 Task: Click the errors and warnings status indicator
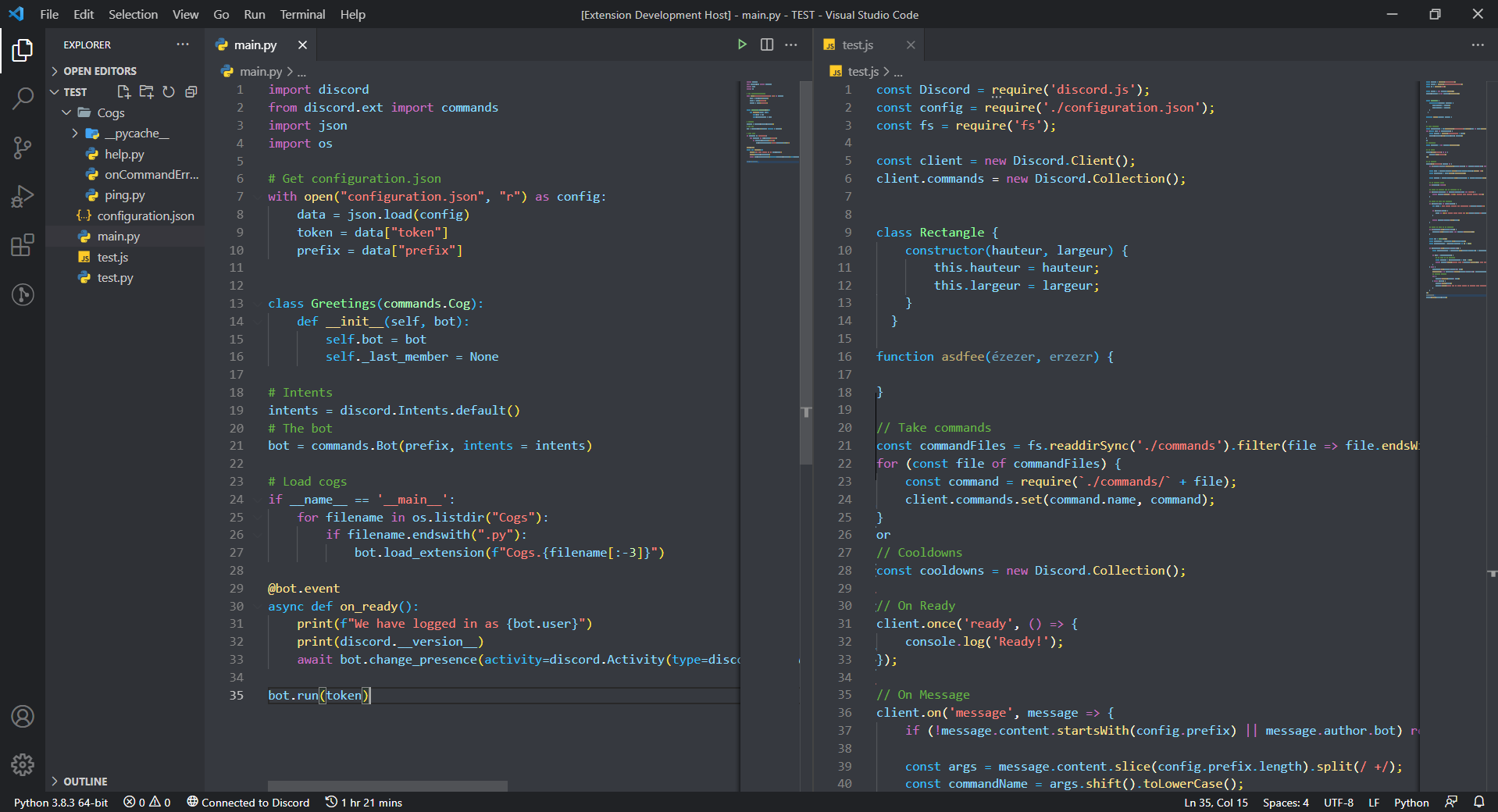pos(147,803)
